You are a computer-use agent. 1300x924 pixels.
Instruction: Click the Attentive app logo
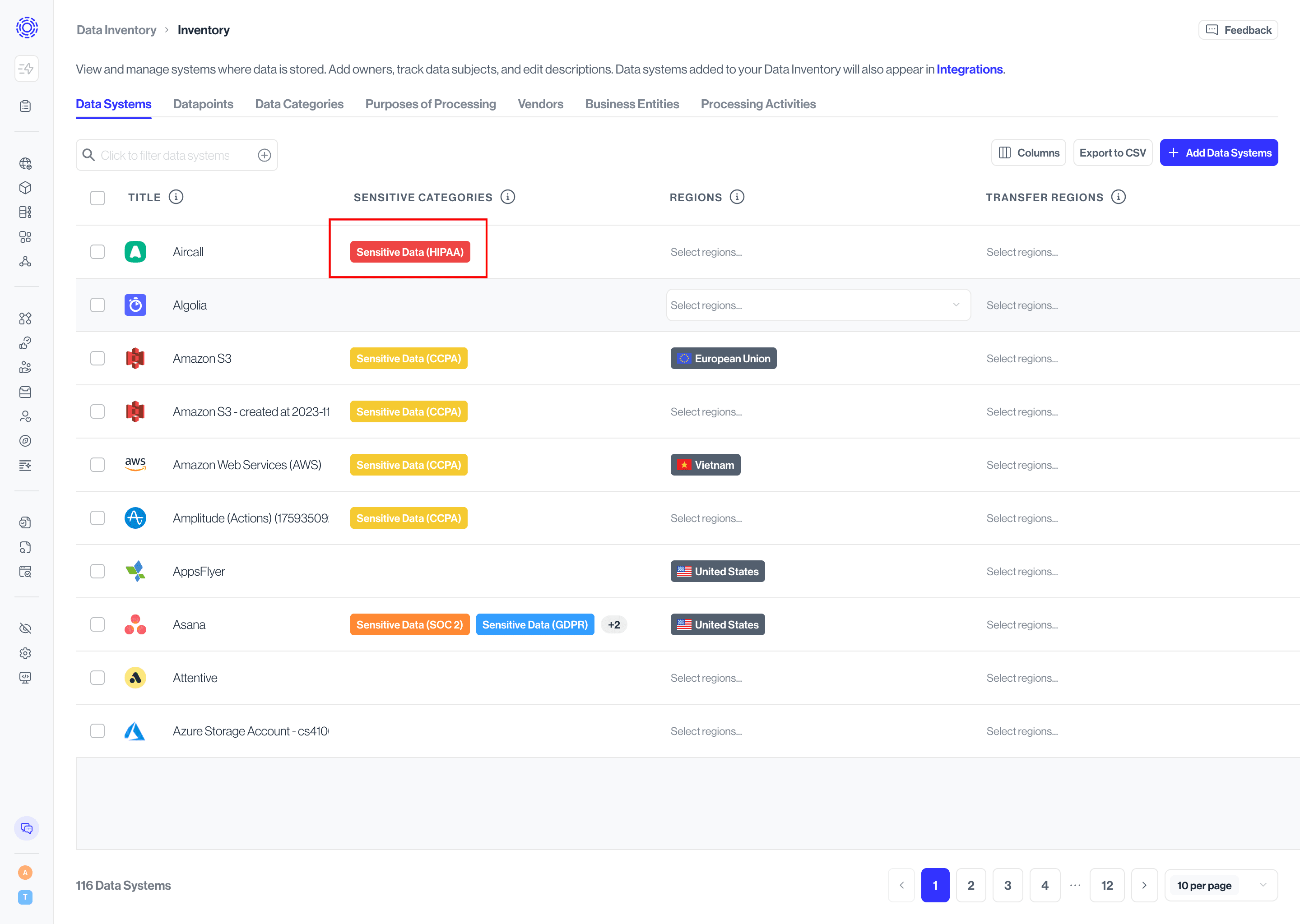135,678
